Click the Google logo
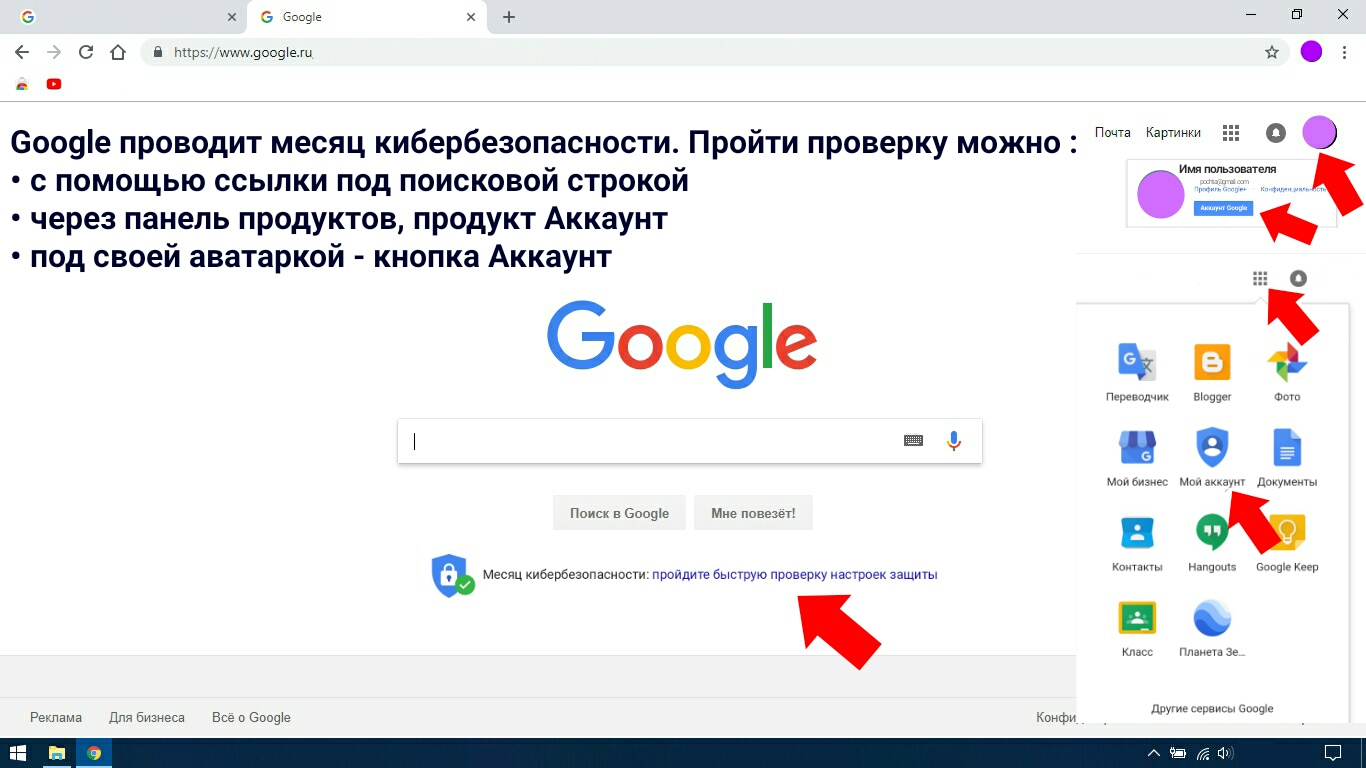This screenshot has height=768, width=1366. (x=682, y=344)
